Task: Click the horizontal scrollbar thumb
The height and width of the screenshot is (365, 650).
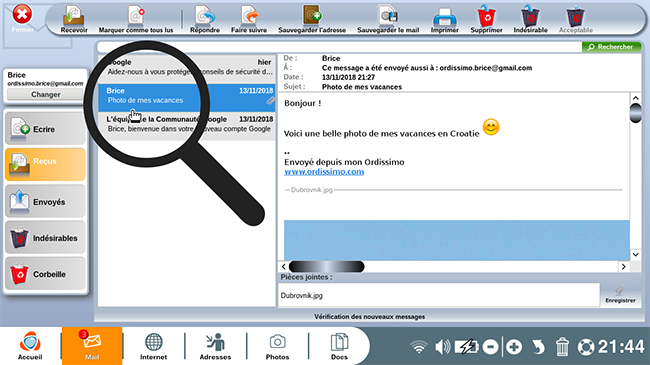Action: click(327, 267)
